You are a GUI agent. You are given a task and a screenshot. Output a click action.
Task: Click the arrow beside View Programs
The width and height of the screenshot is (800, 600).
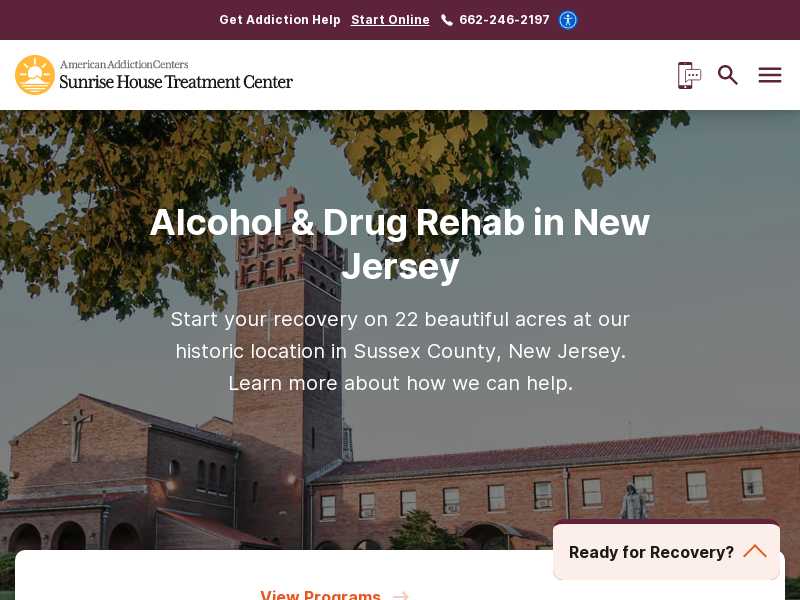coord(401,595)
